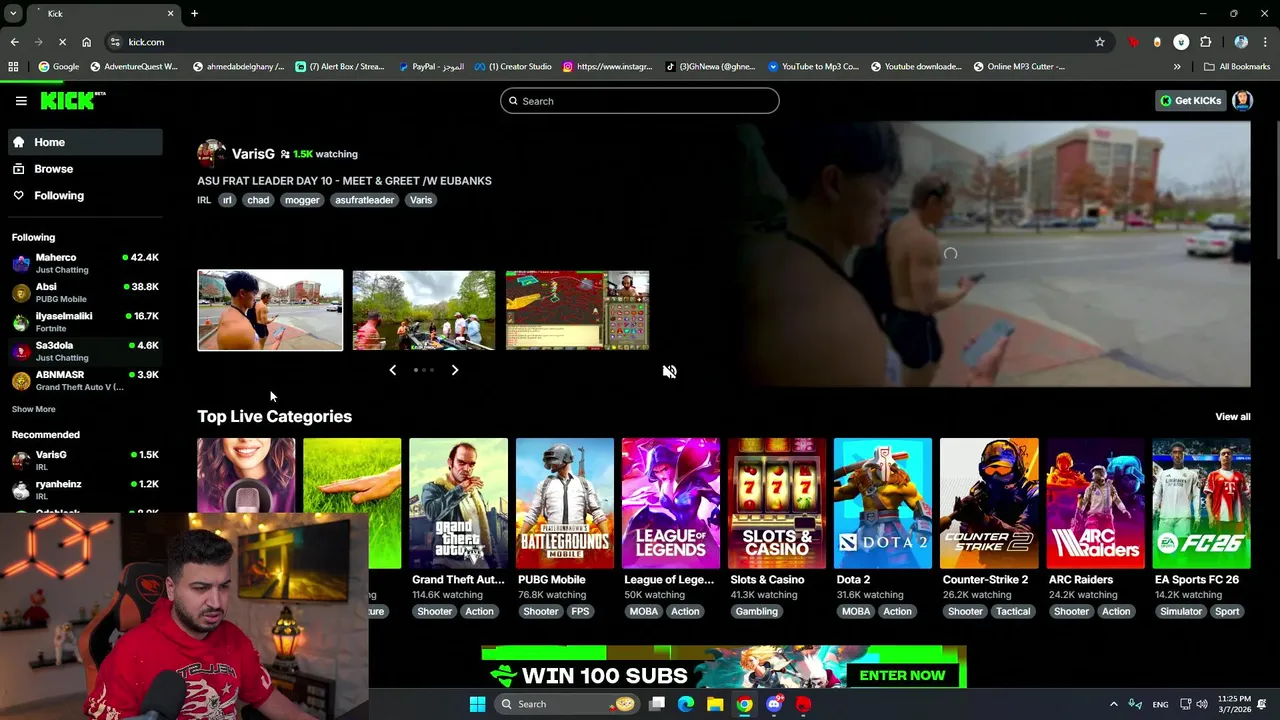Click the Get KICKs button
This screenshot has width=1280, height=720.
[x=1190, y=101]
